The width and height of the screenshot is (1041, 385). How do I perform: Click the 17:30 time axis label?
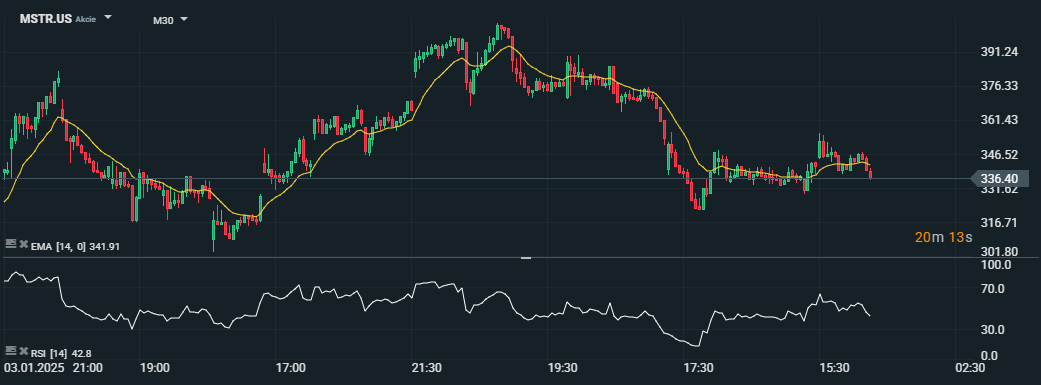[698, 368]
